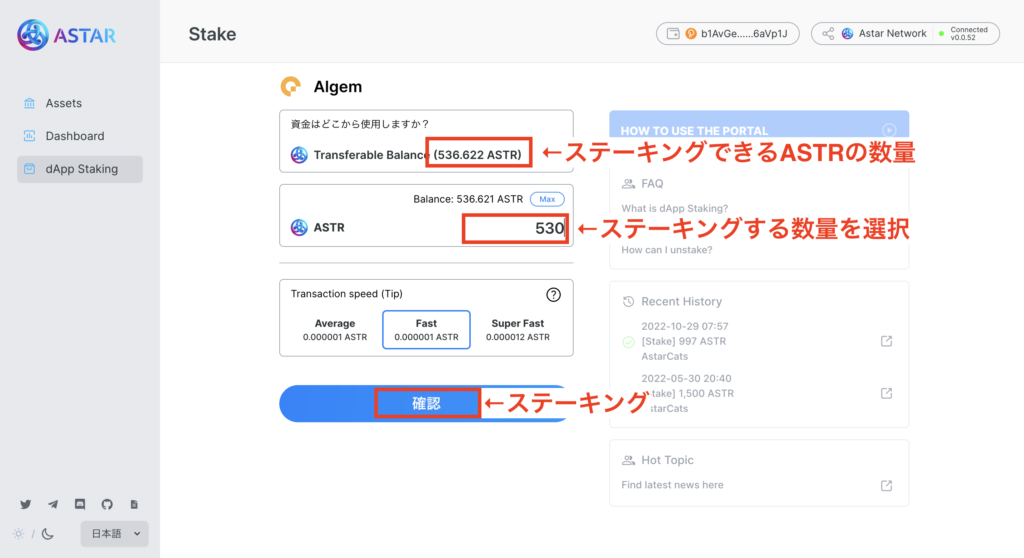Click the Dashboard chart icon
This screenshot has height=558, width=1024.
point(29,136)
